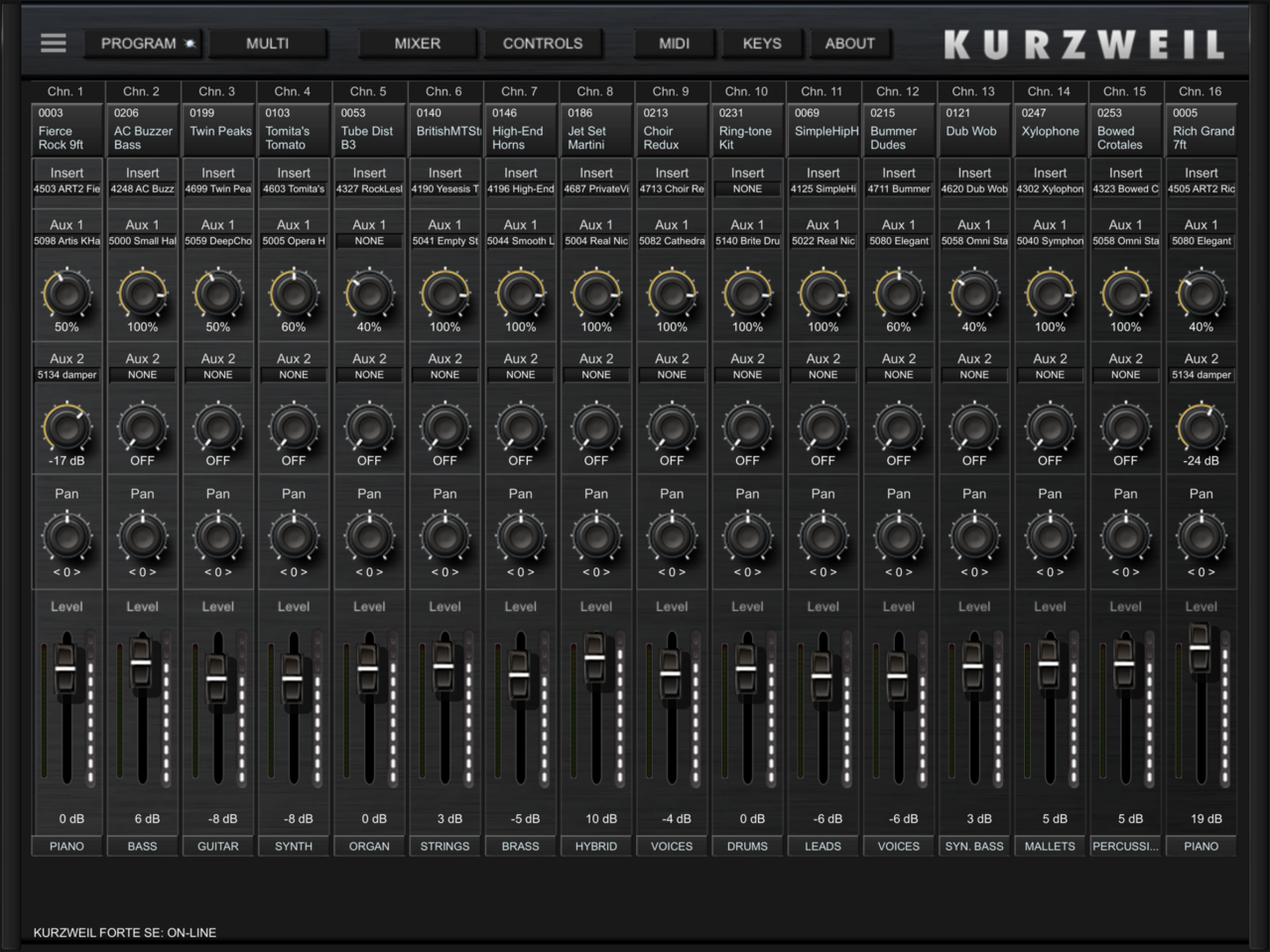Select Chn. 2 program AC Buzzer Bass
The width and height of the screenshot is (1270, 952).
coord(142,129)
